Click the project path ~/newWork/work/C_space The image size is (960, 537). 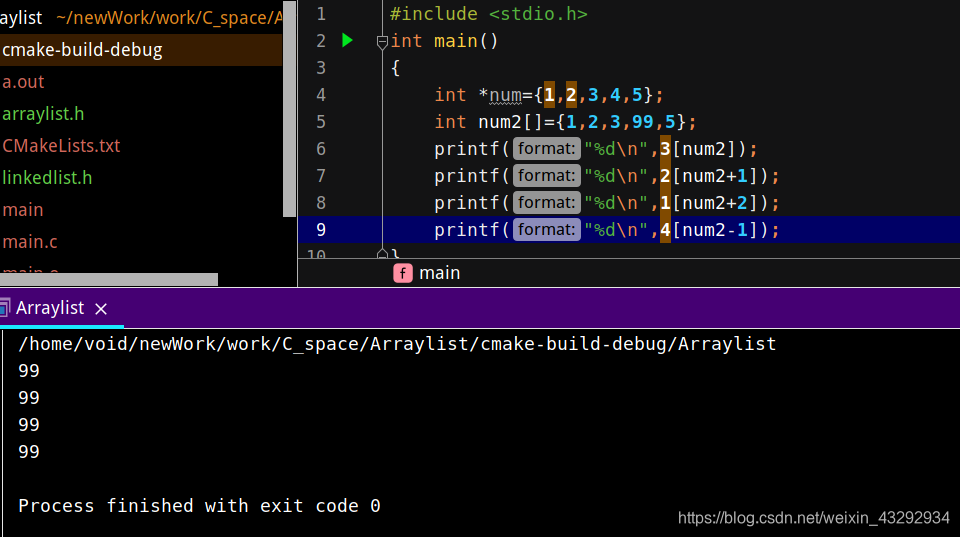168,18
